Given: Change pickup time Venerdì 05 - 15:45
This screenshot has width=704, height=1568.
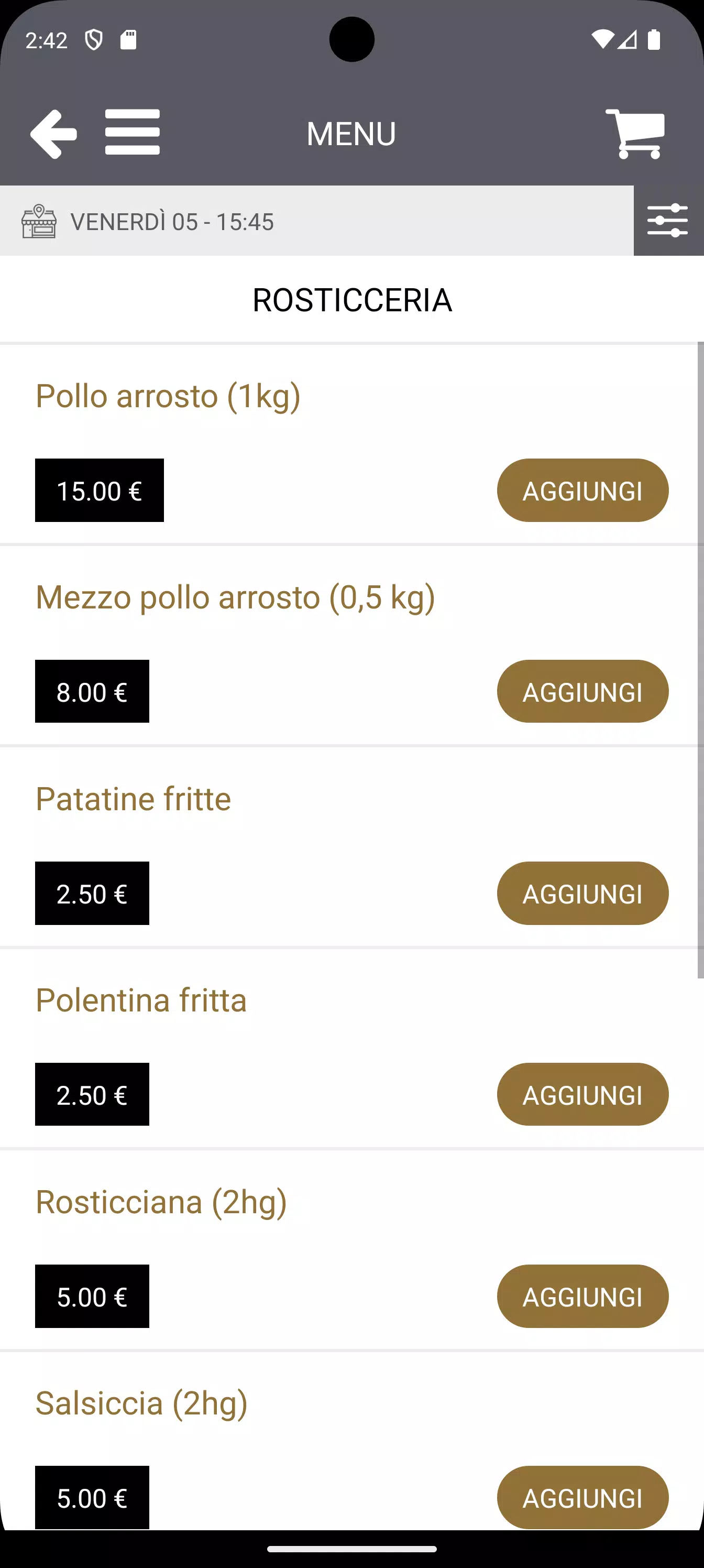Looking at the screenshot, I should click(x=172, y=222).
